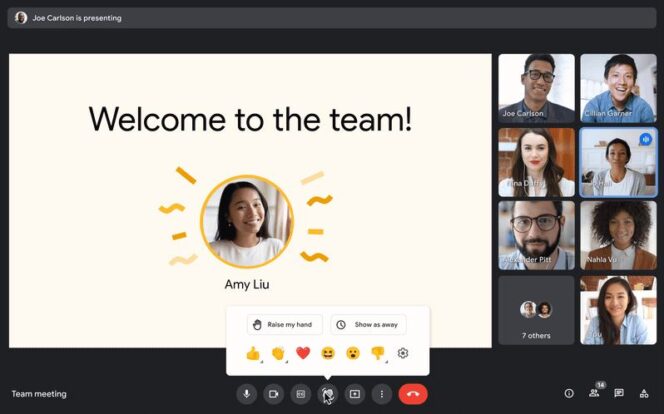Open meeting details info icon
664x414 pixels.
tap(569, 394)
